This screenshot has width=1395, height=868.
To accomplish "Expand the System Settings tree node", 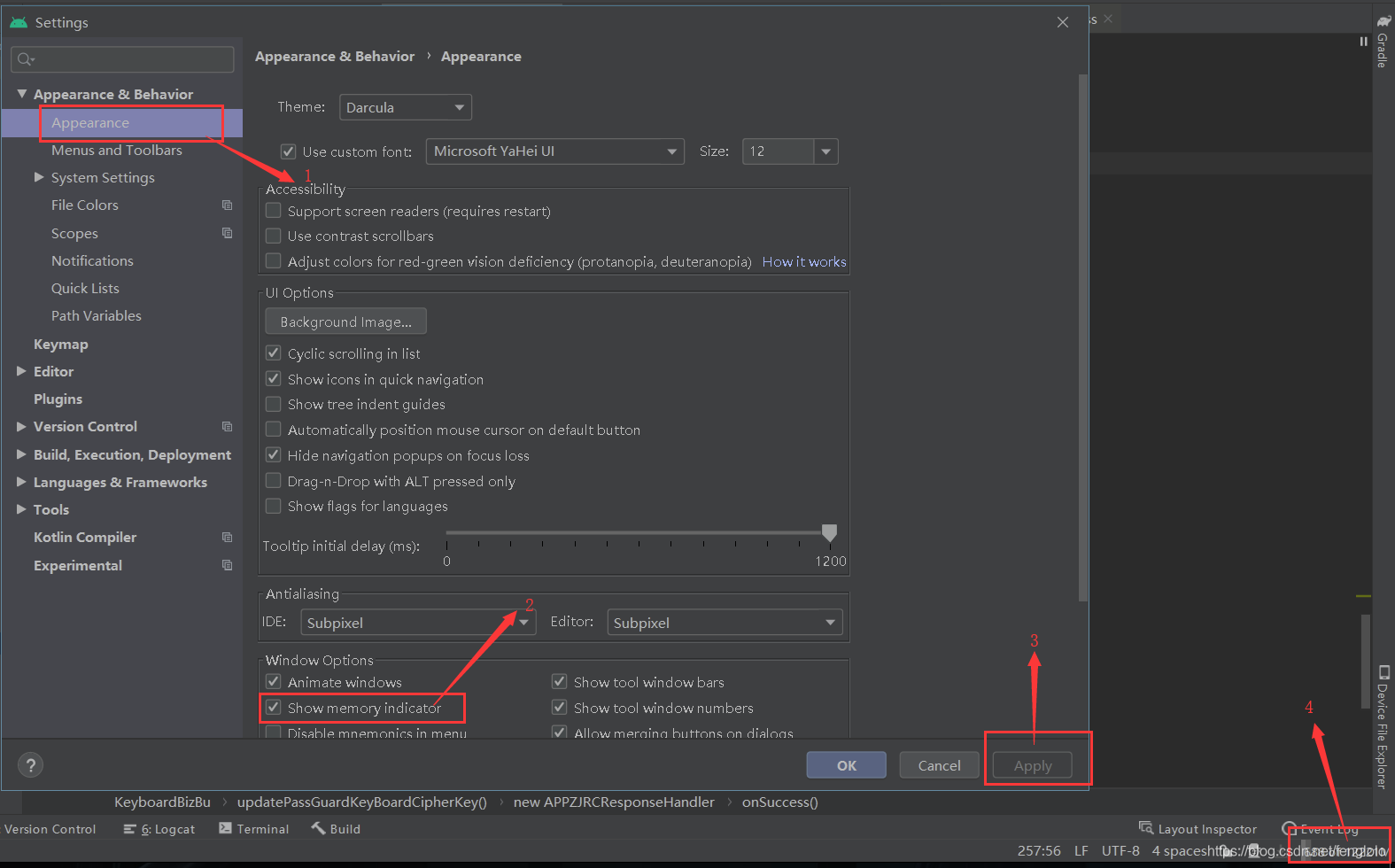I will 39,177.
